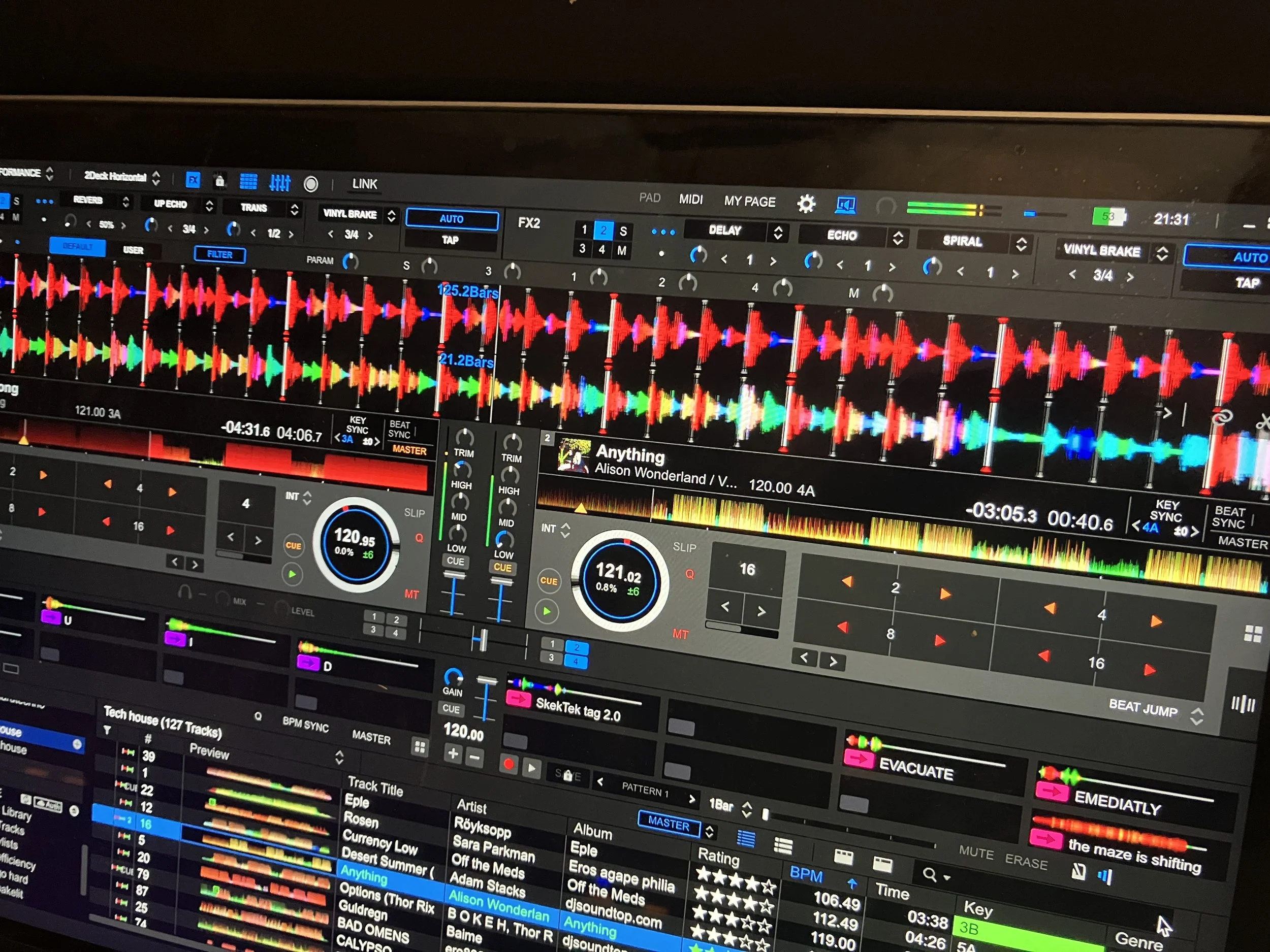The height and width of the screenshot is (952, 1270).
Task: Play the EVACUATE sampler slot
Action: click(859, 760)
